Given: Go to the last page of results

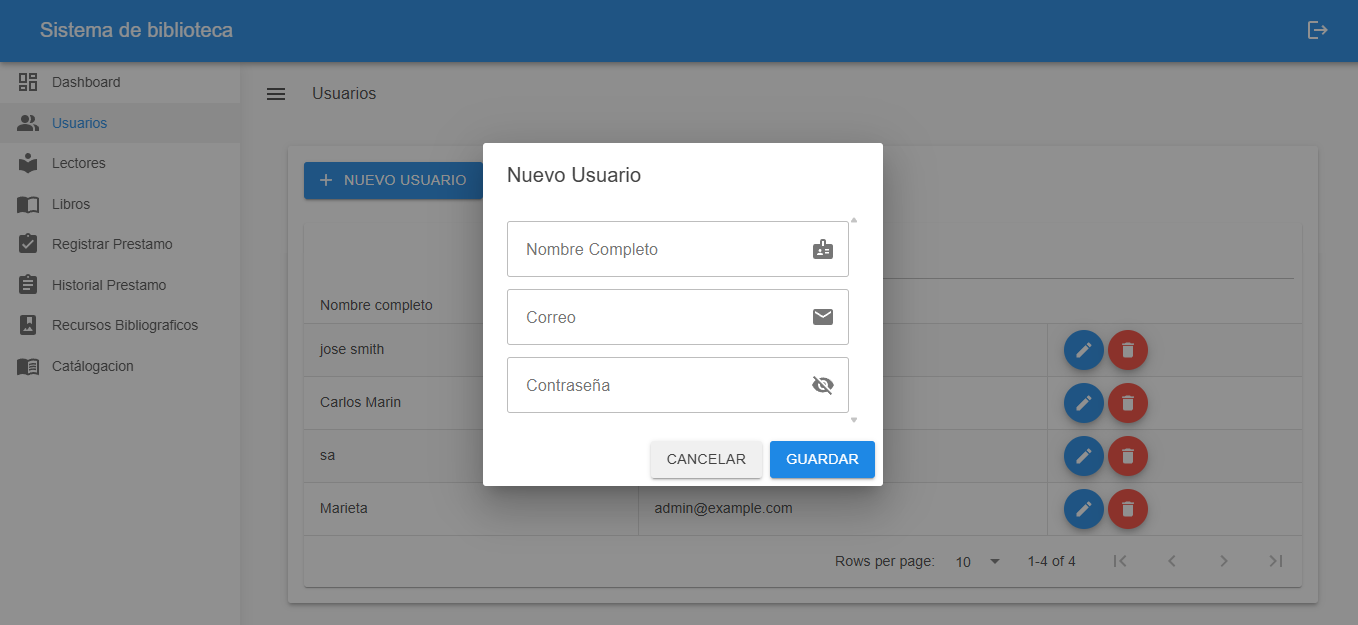Looking at the screenshot, I should tap(1276, 561).
